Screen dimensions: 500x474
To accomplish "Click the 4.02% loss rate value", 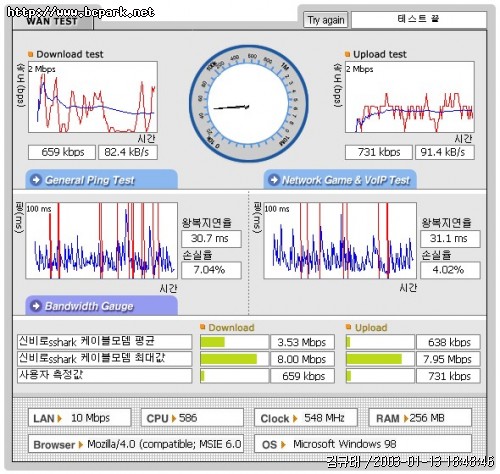I will [450, 270].
